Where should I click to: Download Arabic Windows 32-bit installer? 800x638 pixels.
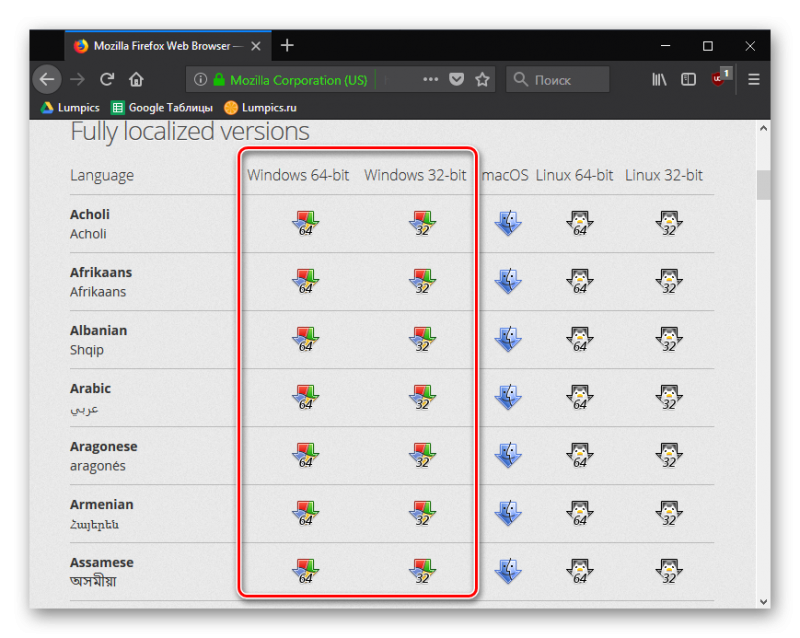pyautogui.click(x=422, y=398)
